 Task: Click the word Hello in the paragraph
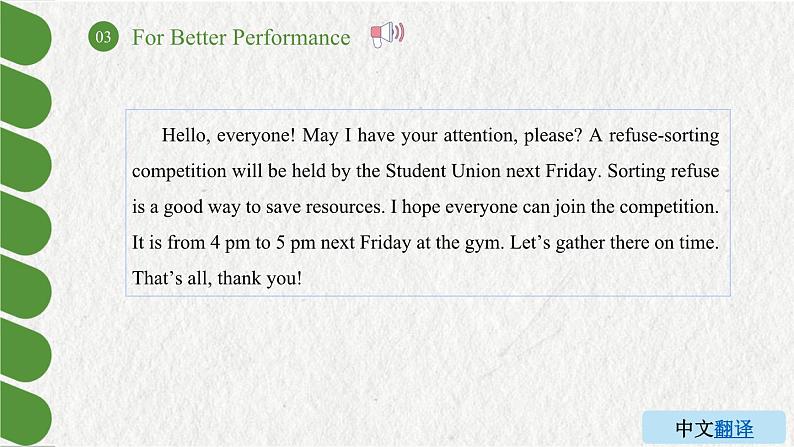tap(183, 135)
